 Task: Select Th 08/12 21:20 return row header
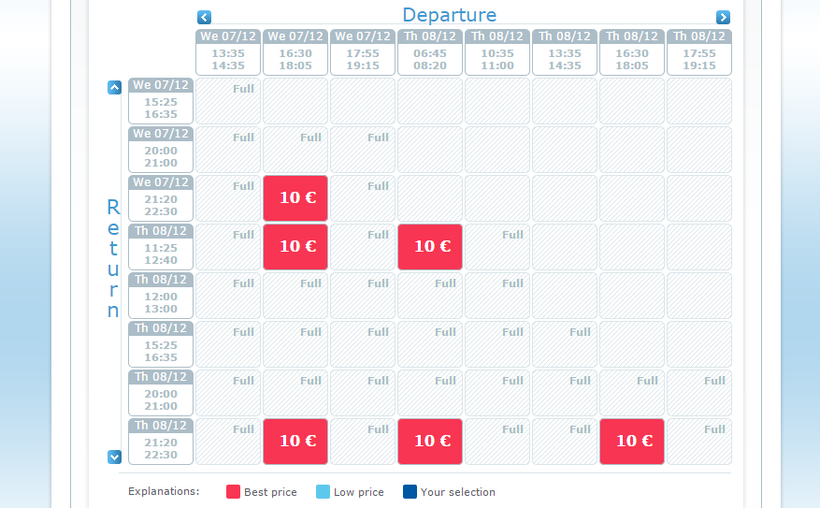tap(161, 441)
